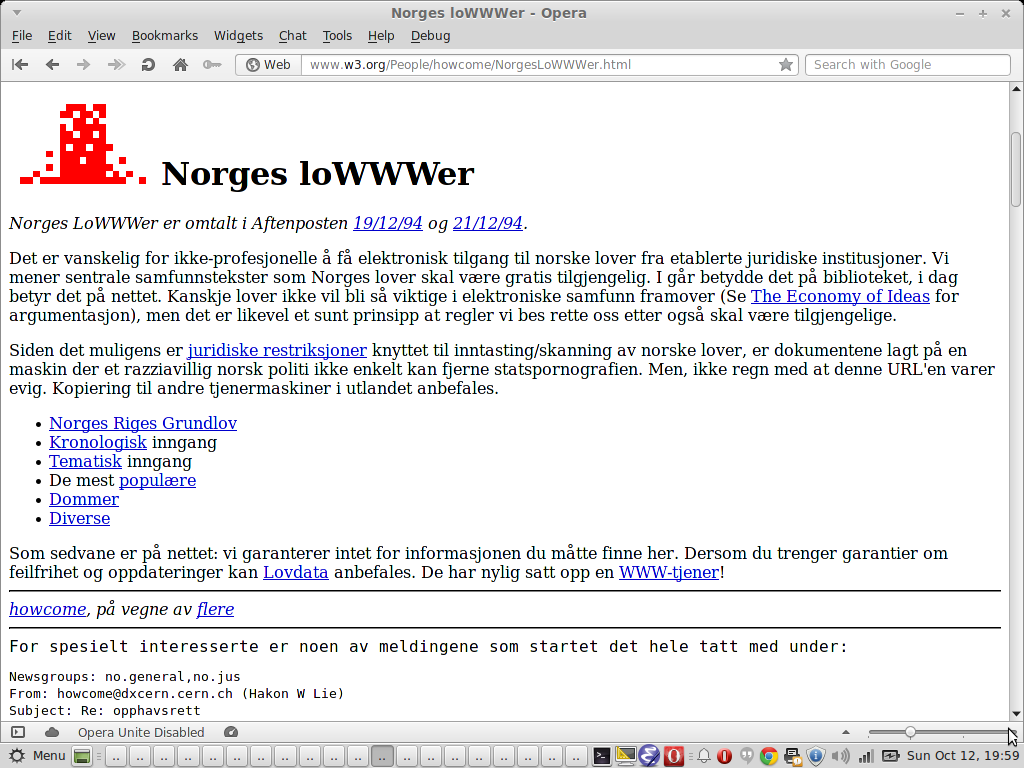Screen dimensions: 1024x768
Task: Follow the Lovdata link
Action: (x=296, y=573)
